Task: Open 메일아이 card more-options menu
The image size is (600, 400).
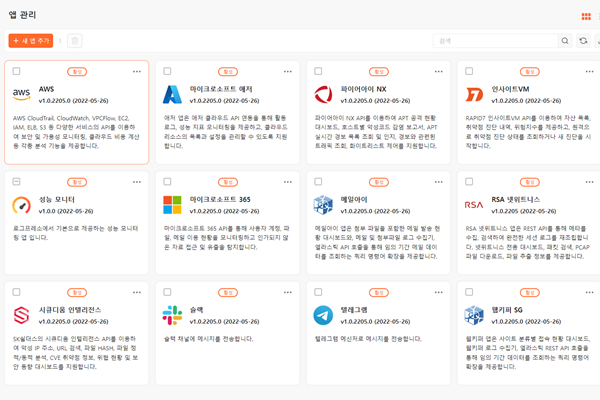Action: click(439, 182)
